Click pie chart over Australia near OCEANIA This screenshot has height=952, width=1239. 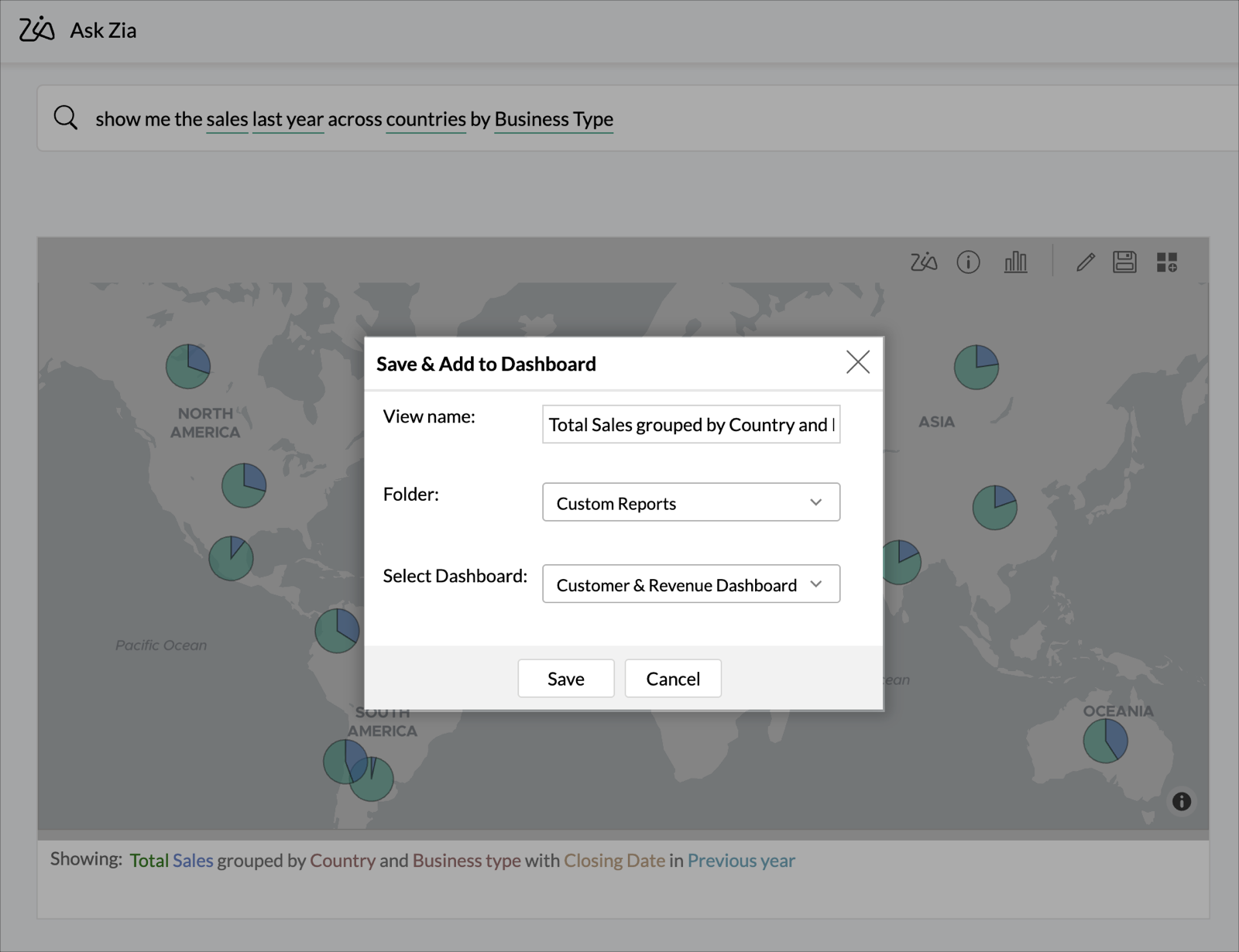pyautogui.click(x=1105, y=741)
